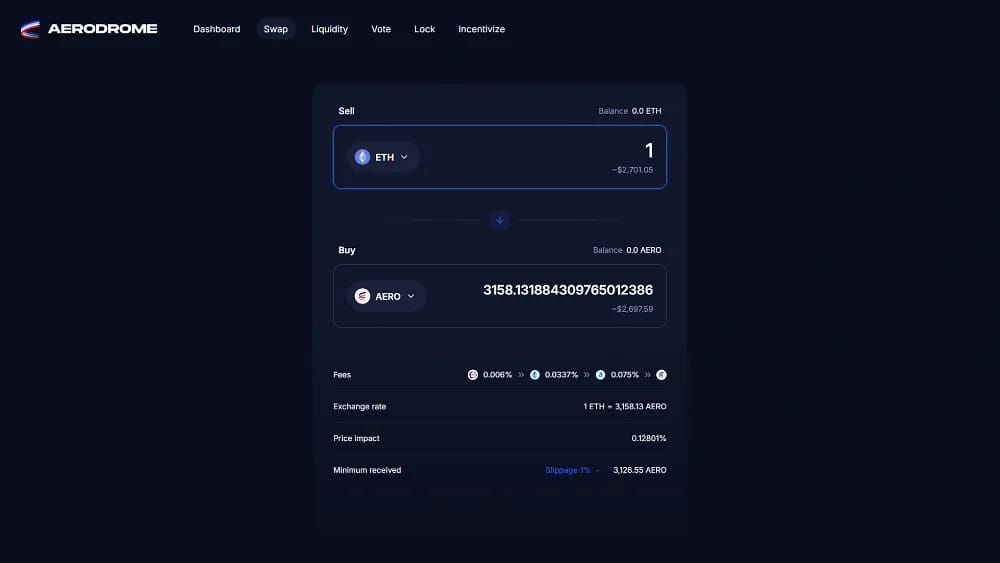Click the ETH token icon
The height and width of the screenshot is (563, 1000).
[x=362, y=157]
